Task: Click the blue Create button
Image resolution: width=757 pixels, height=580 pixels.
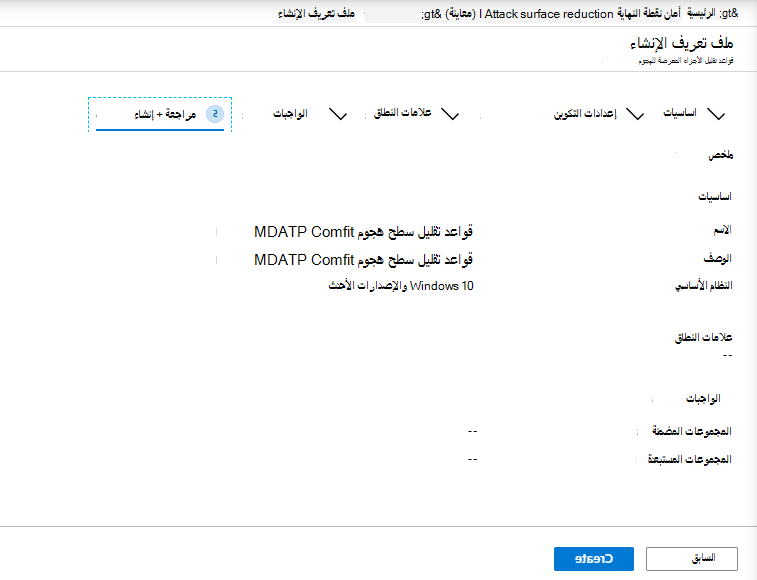Action: point(594,559)
